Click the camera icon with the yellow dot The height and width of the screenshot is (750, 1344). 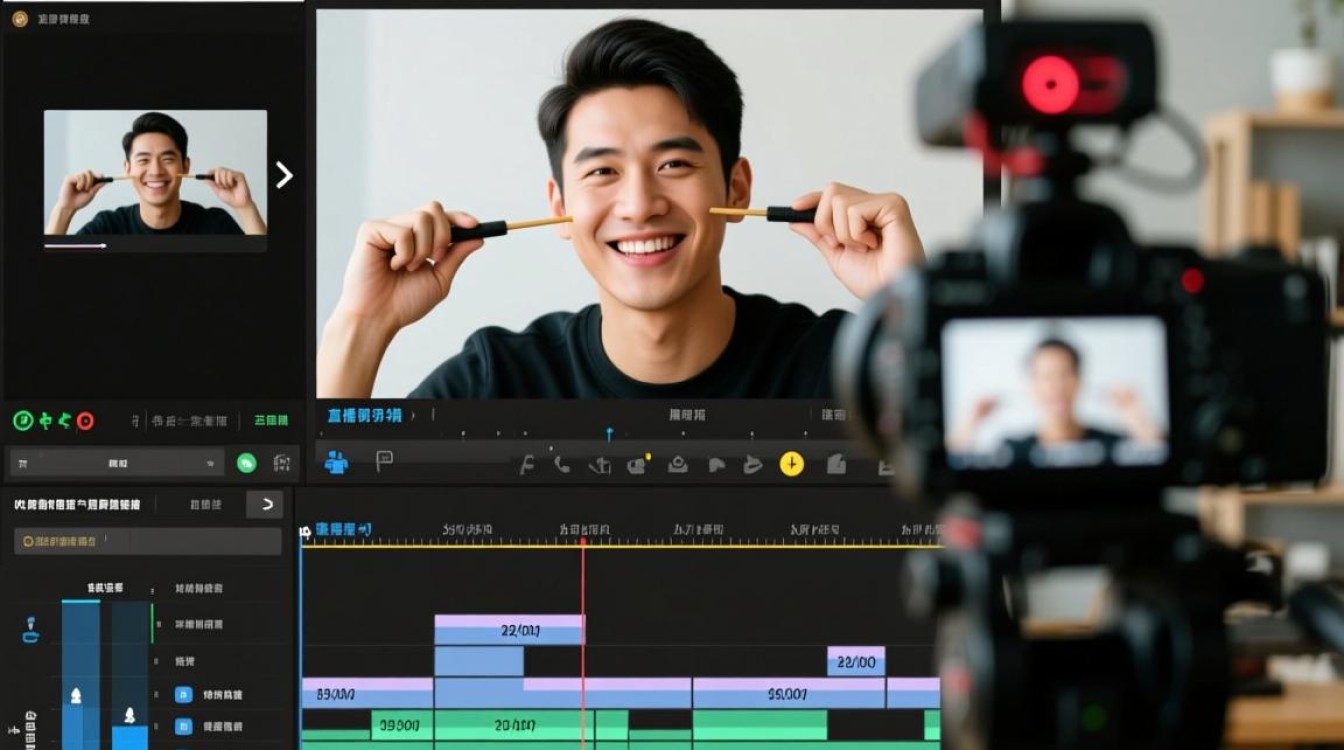tap(638, 464)
